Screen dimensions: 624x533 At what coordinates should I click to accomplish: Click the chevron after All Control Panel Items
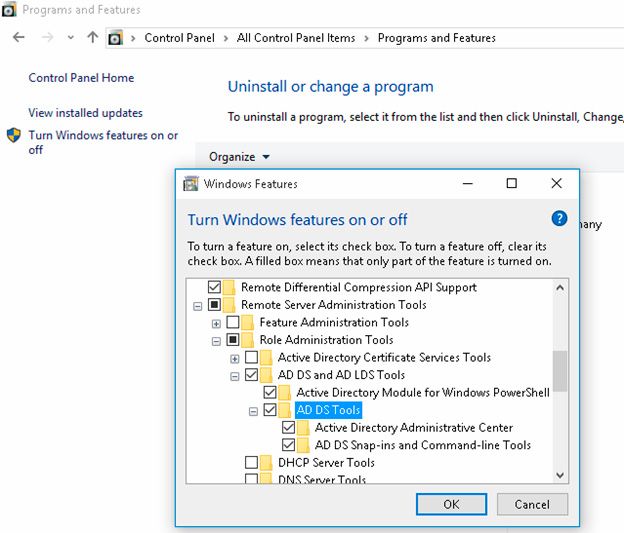pyautogui.click(x=367, y=38)
